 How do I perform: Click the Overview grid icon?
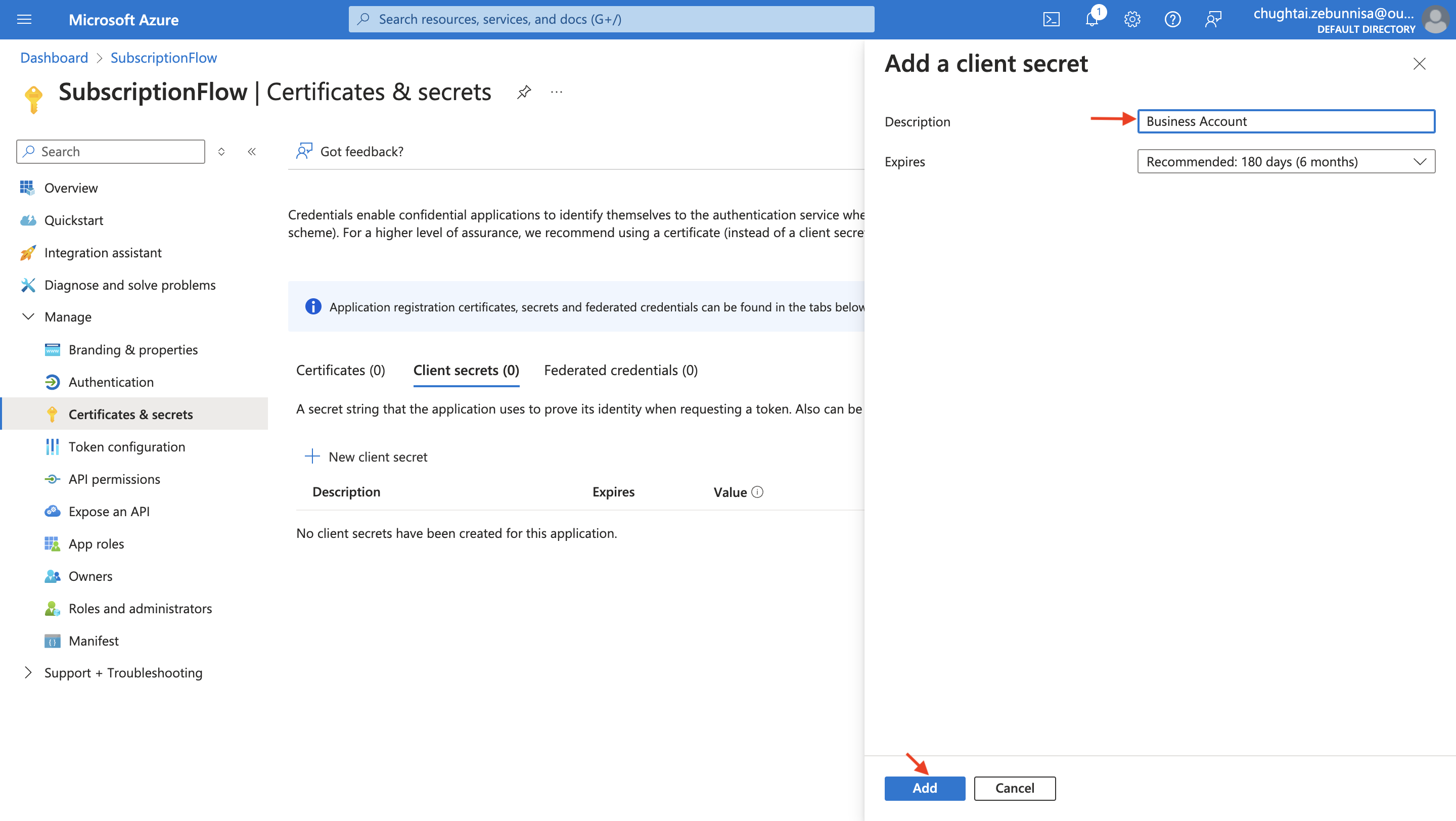coord(27,188)
